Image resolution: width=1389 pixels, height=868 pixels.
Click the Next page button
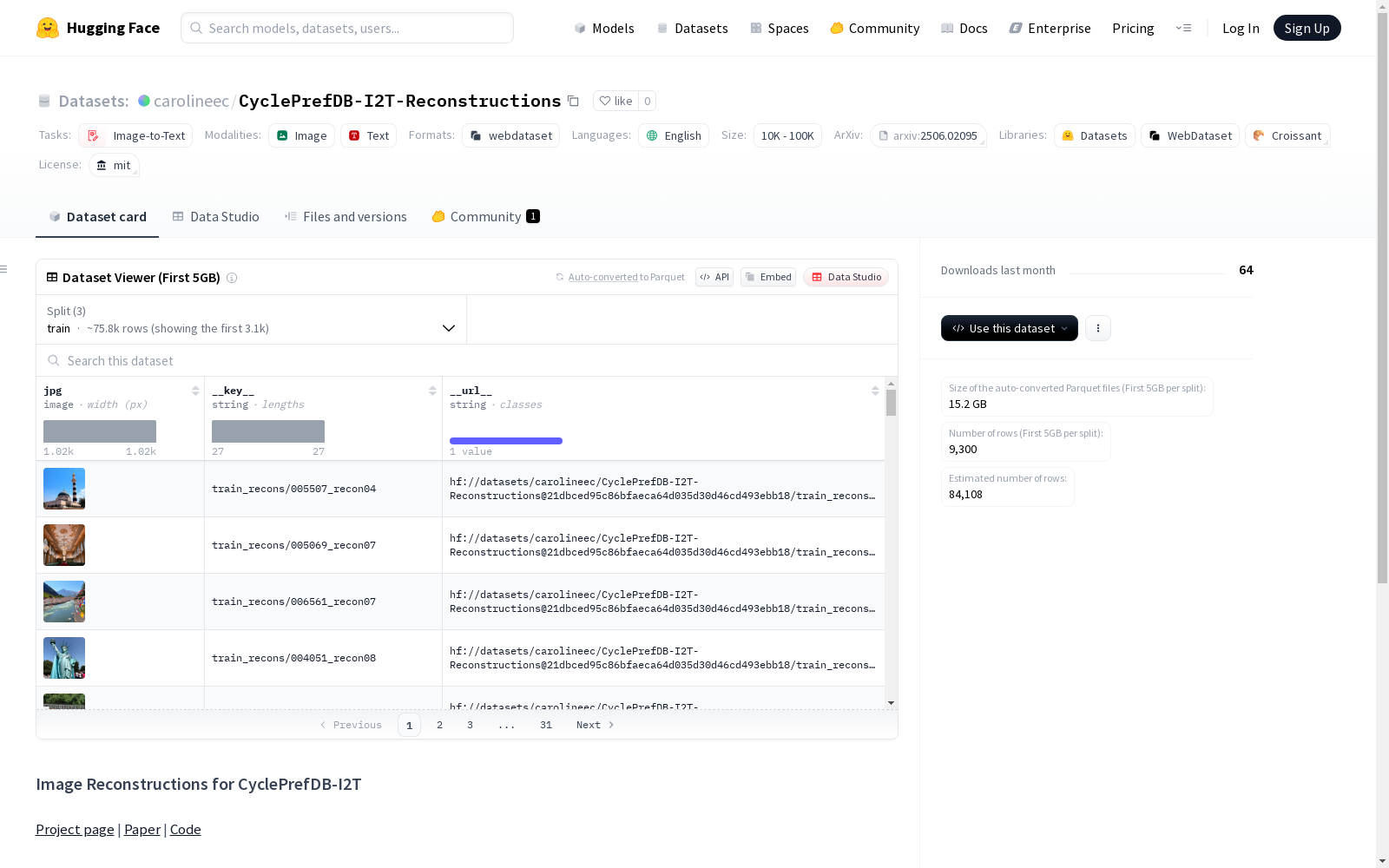click(596, 725)
